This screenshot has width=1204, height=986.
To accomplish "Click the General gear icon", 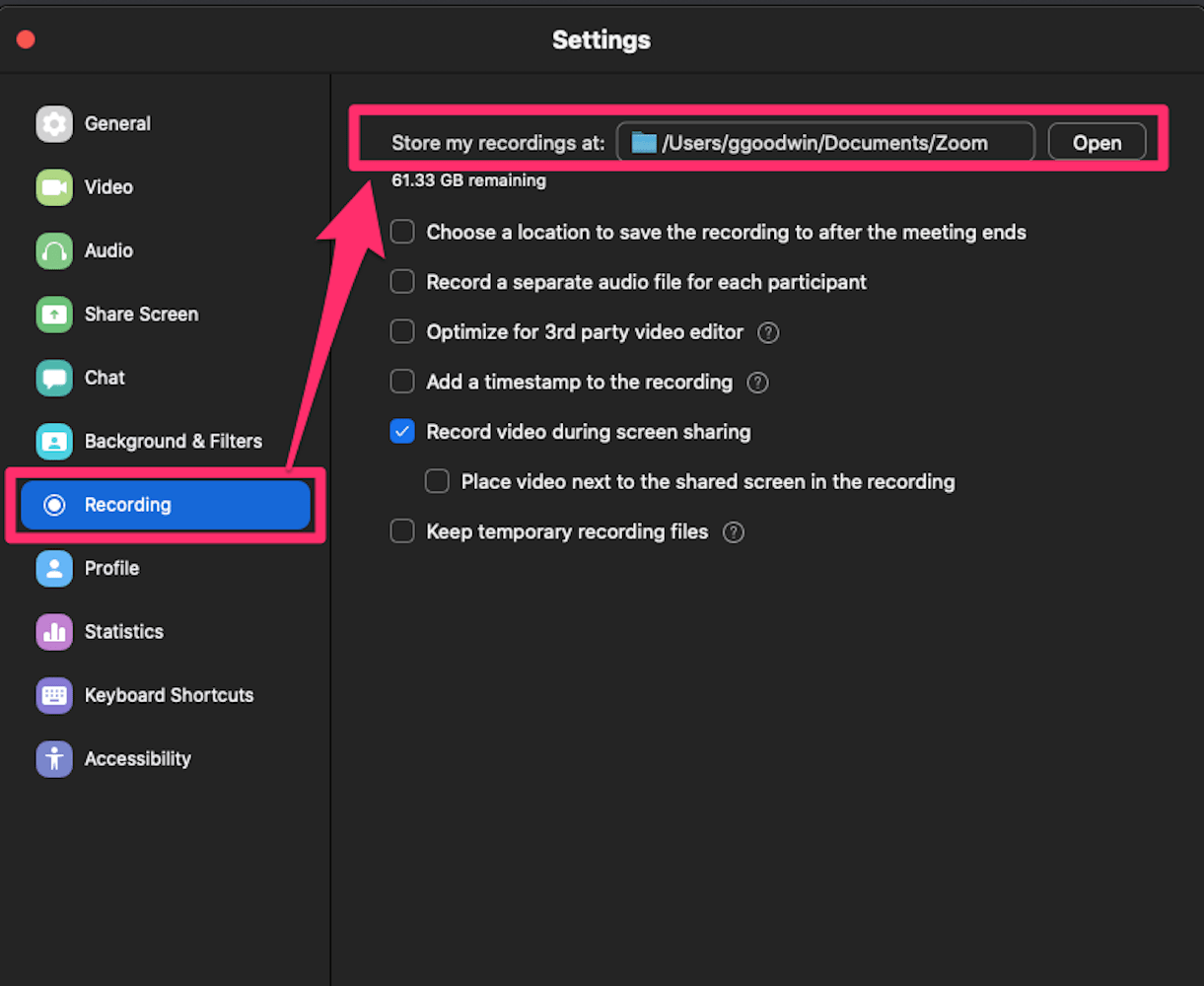I will pos(54,124).
